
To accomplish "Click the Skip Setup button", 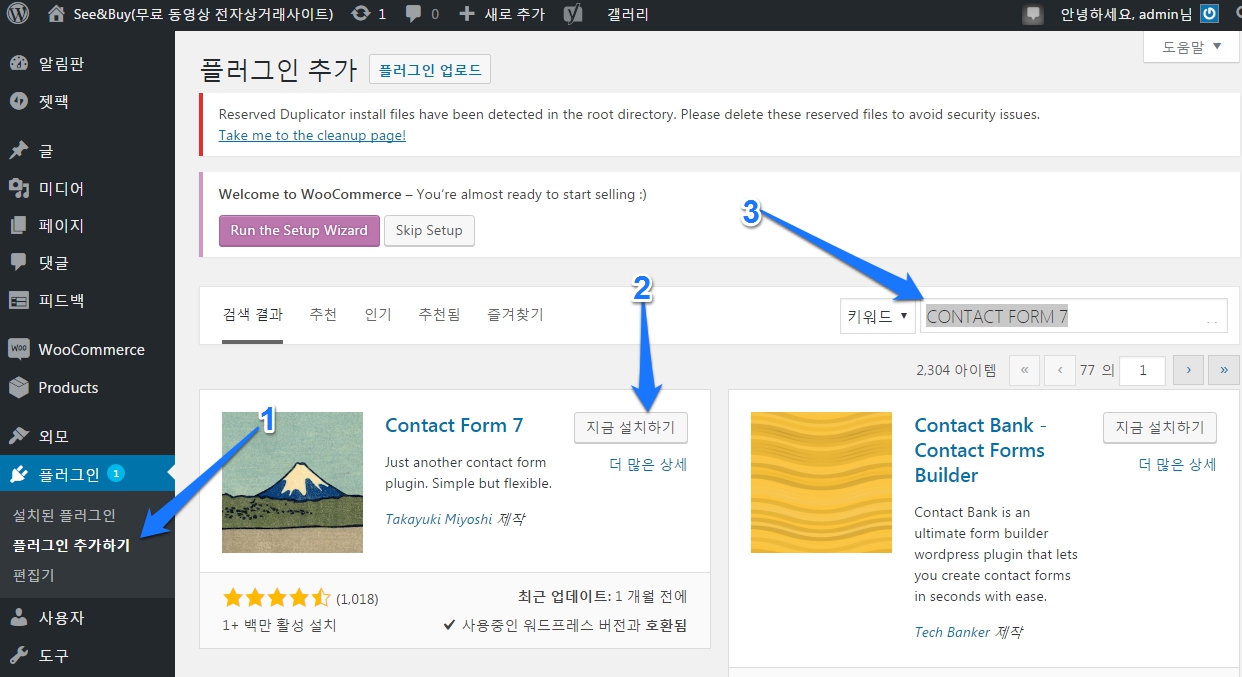I will click(x=429, y=230).
